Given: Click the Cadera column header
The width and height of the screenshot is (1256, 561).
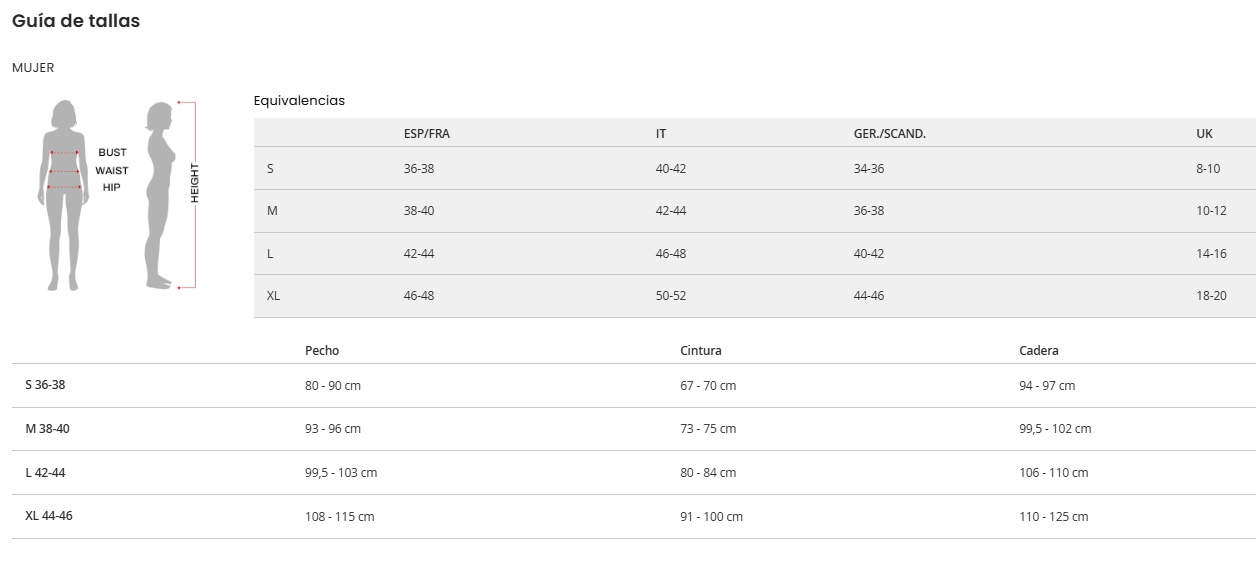Looking at the screenshot, I should 1039,351.
